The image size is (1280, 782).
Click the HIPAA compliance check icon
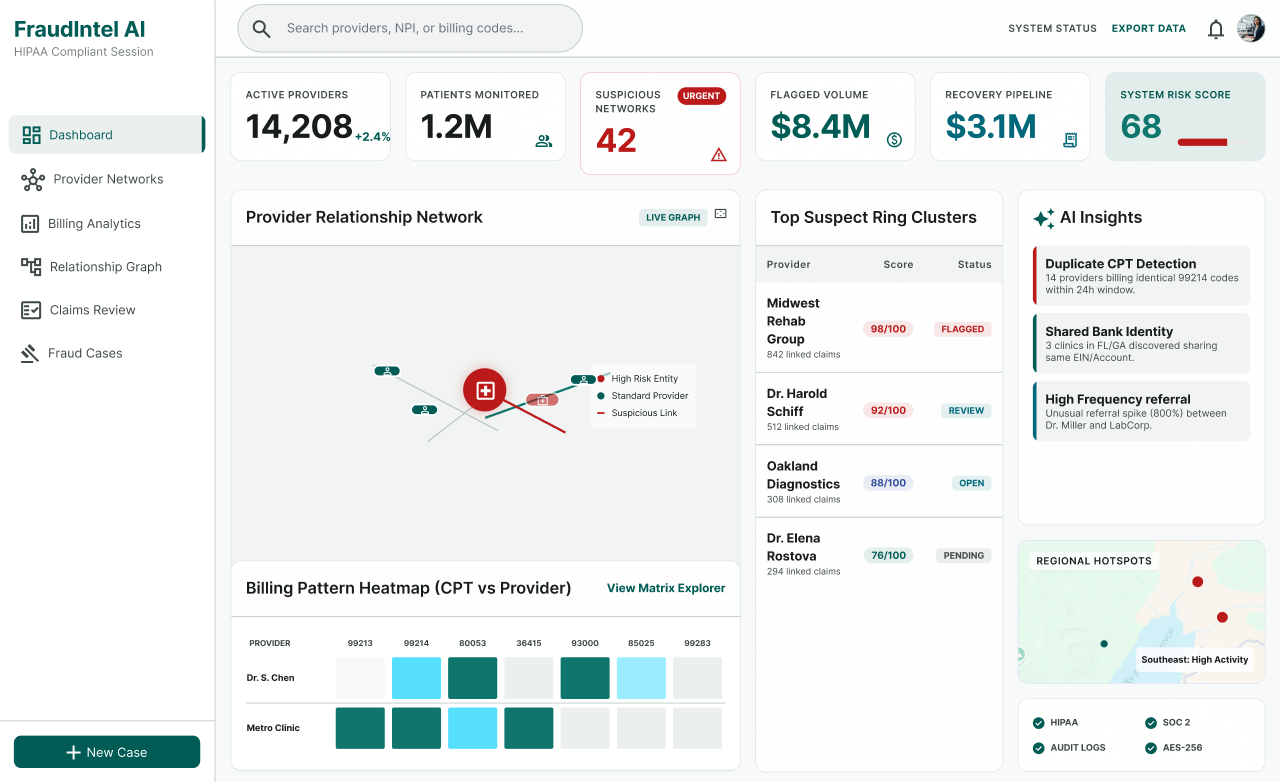pyautogui.click(x=1038, y=722)
